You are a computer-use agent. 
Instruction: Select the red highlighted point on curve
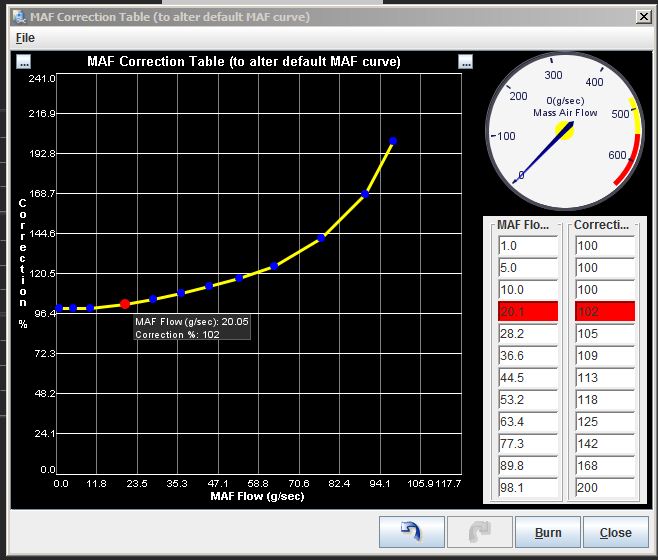[x=124, y=303]
